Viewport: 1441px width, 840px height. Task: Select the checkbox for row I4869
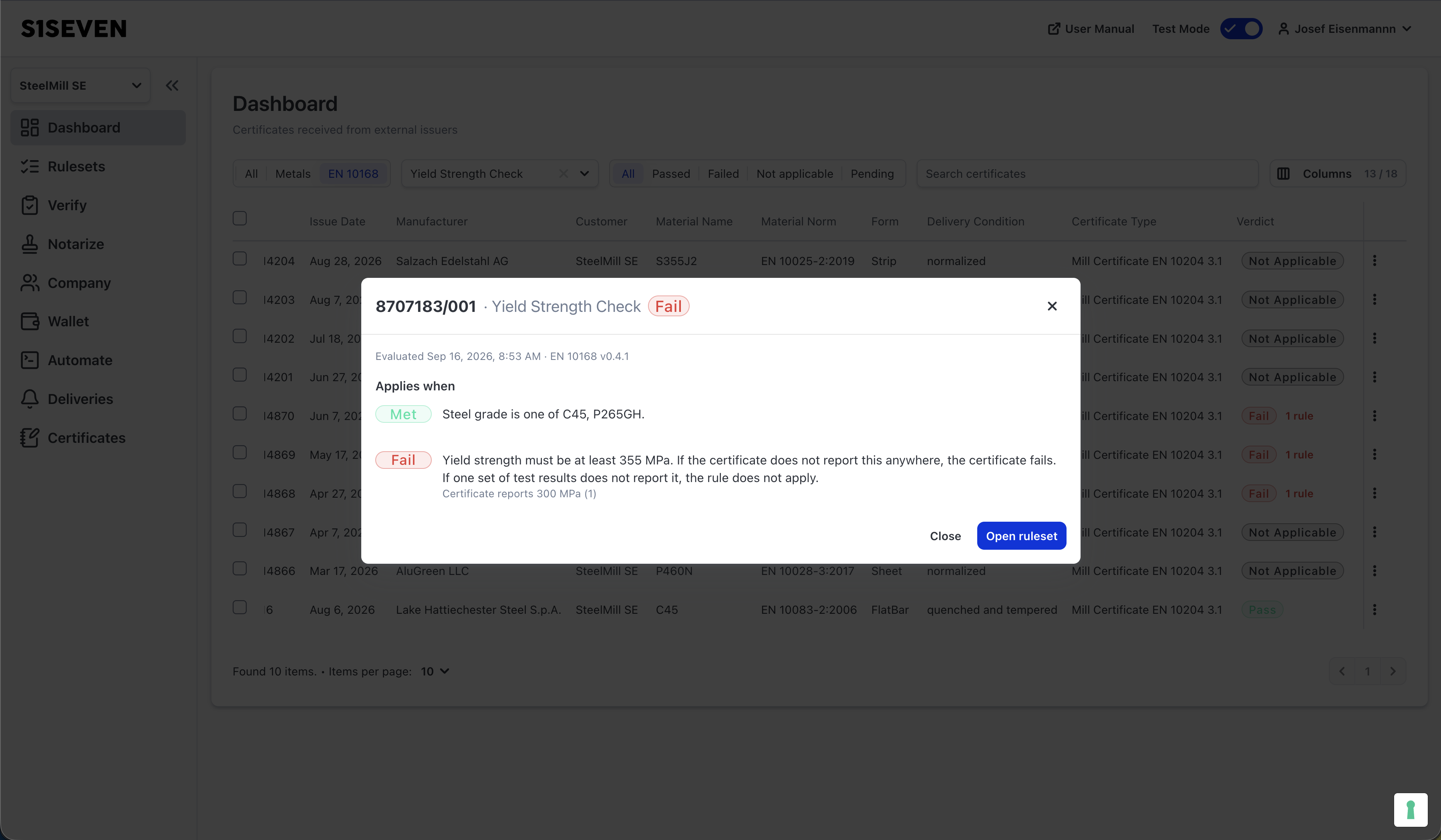pos(239,453)
